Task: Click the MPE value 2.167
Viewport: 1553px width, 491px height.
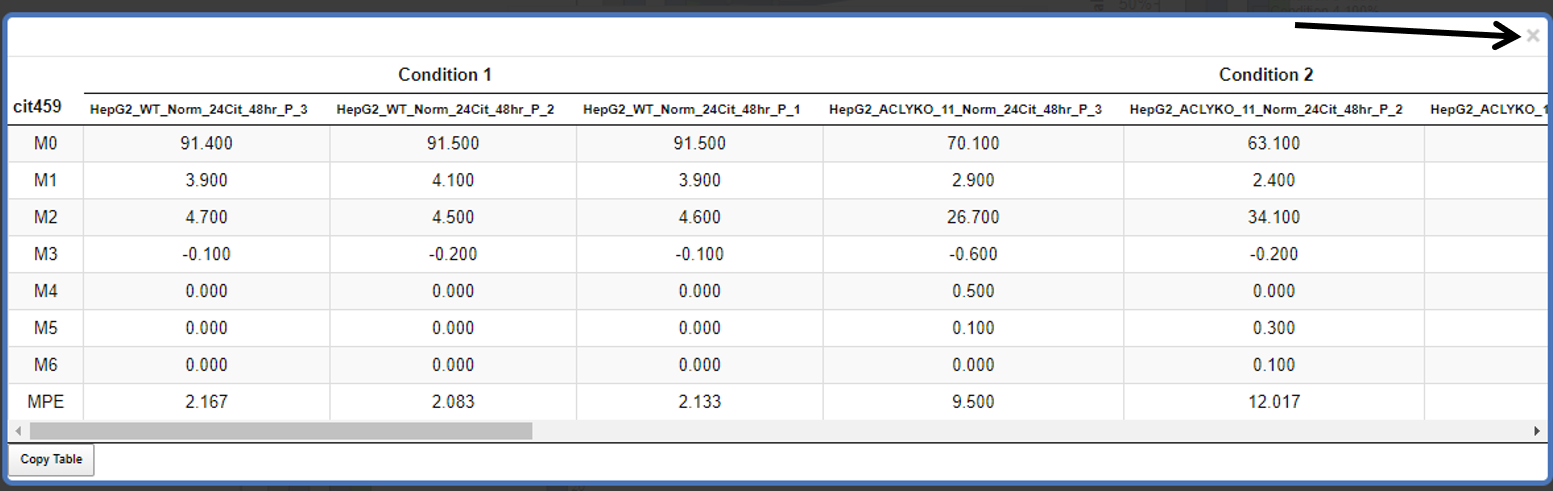Action: pyautogui.click(x=206, y=402)
